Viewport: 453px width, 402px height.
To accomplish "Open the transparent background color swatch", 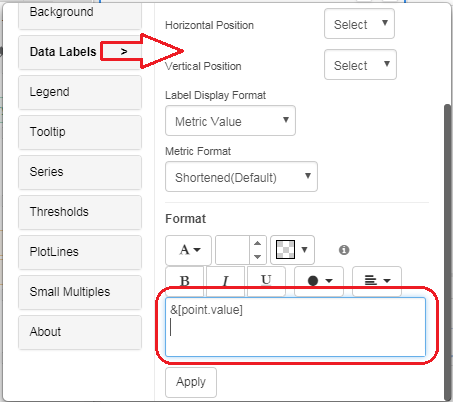I will coord(292,250).
